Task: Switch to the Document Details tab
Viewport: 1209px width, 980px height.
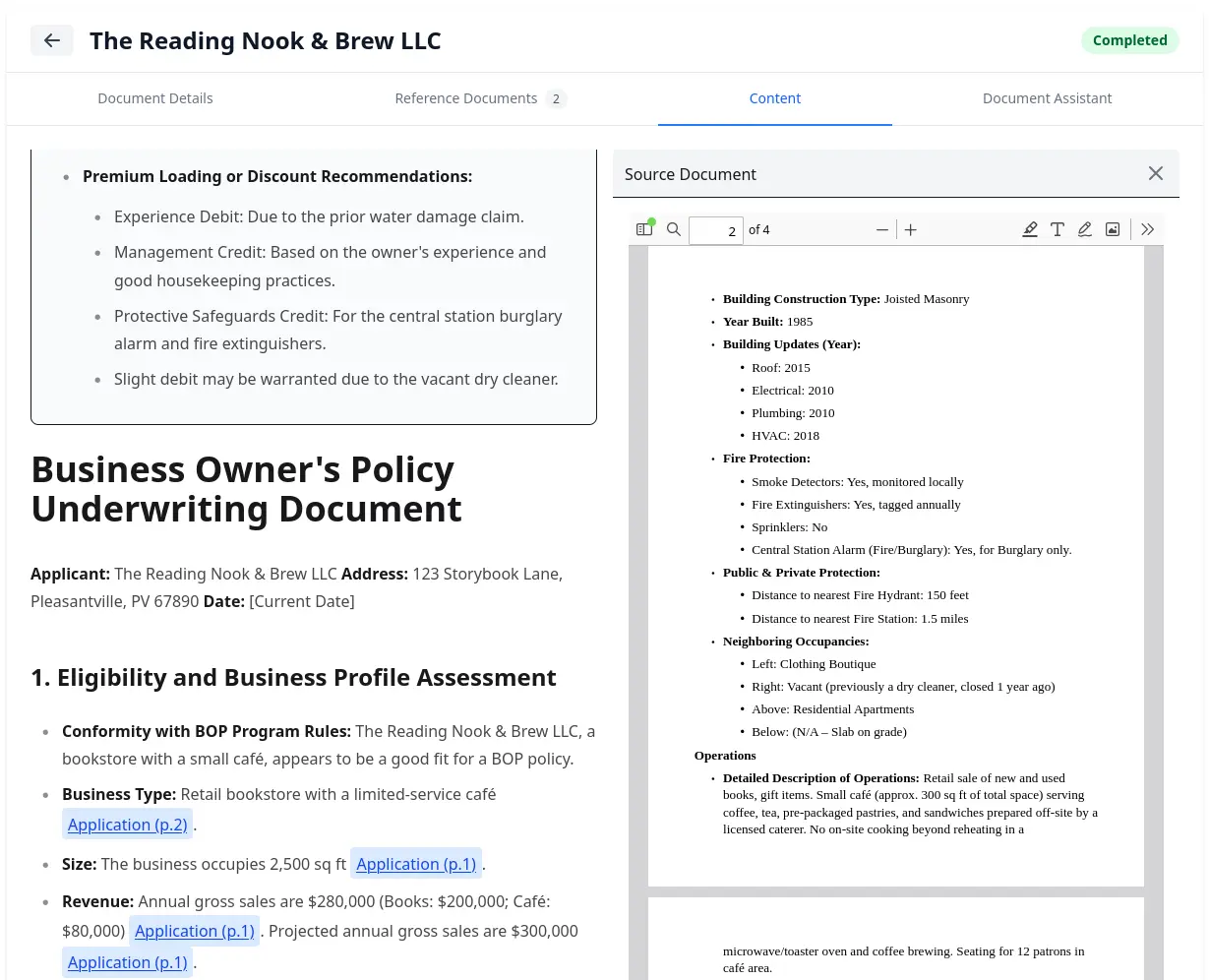Action: (x=155, y=98)
